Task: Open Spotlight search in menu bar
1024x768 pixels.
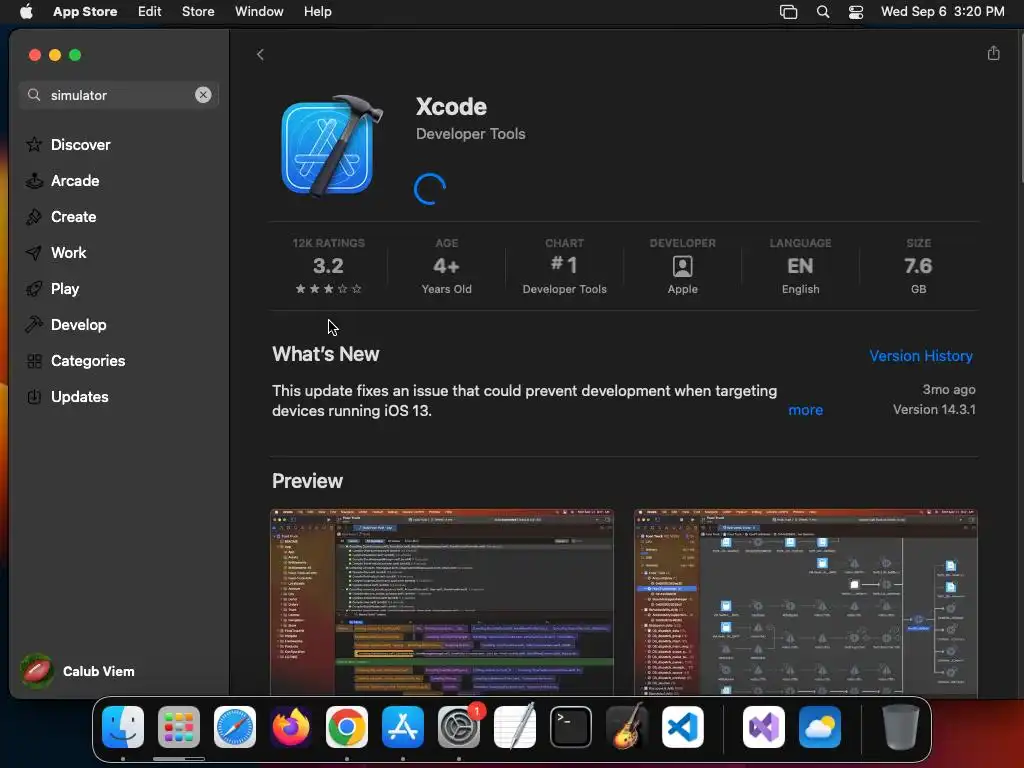Action: (823, 12)
